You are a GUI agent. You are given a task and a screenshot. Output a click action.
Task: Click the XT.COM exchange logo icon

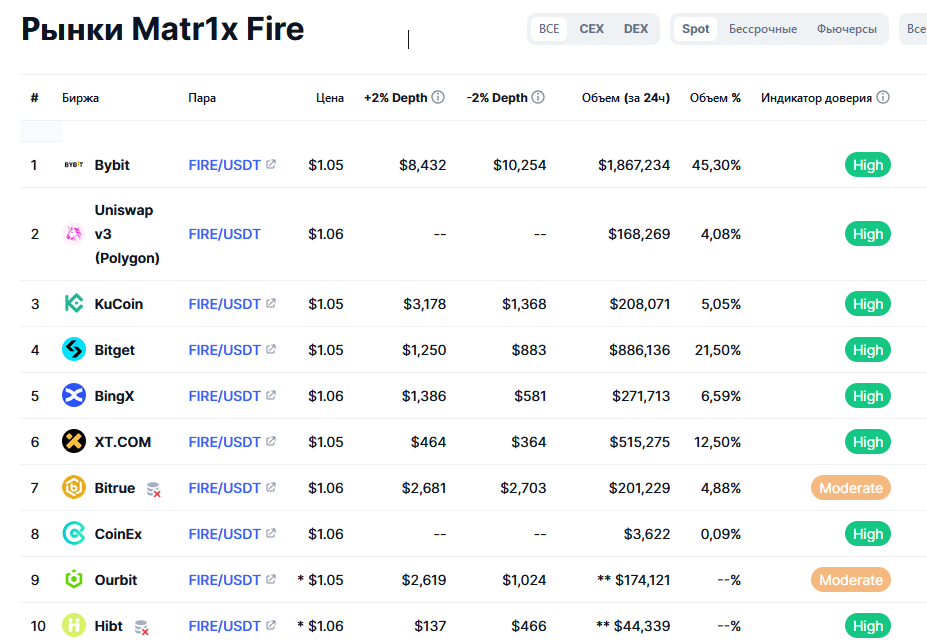[74, 442]
